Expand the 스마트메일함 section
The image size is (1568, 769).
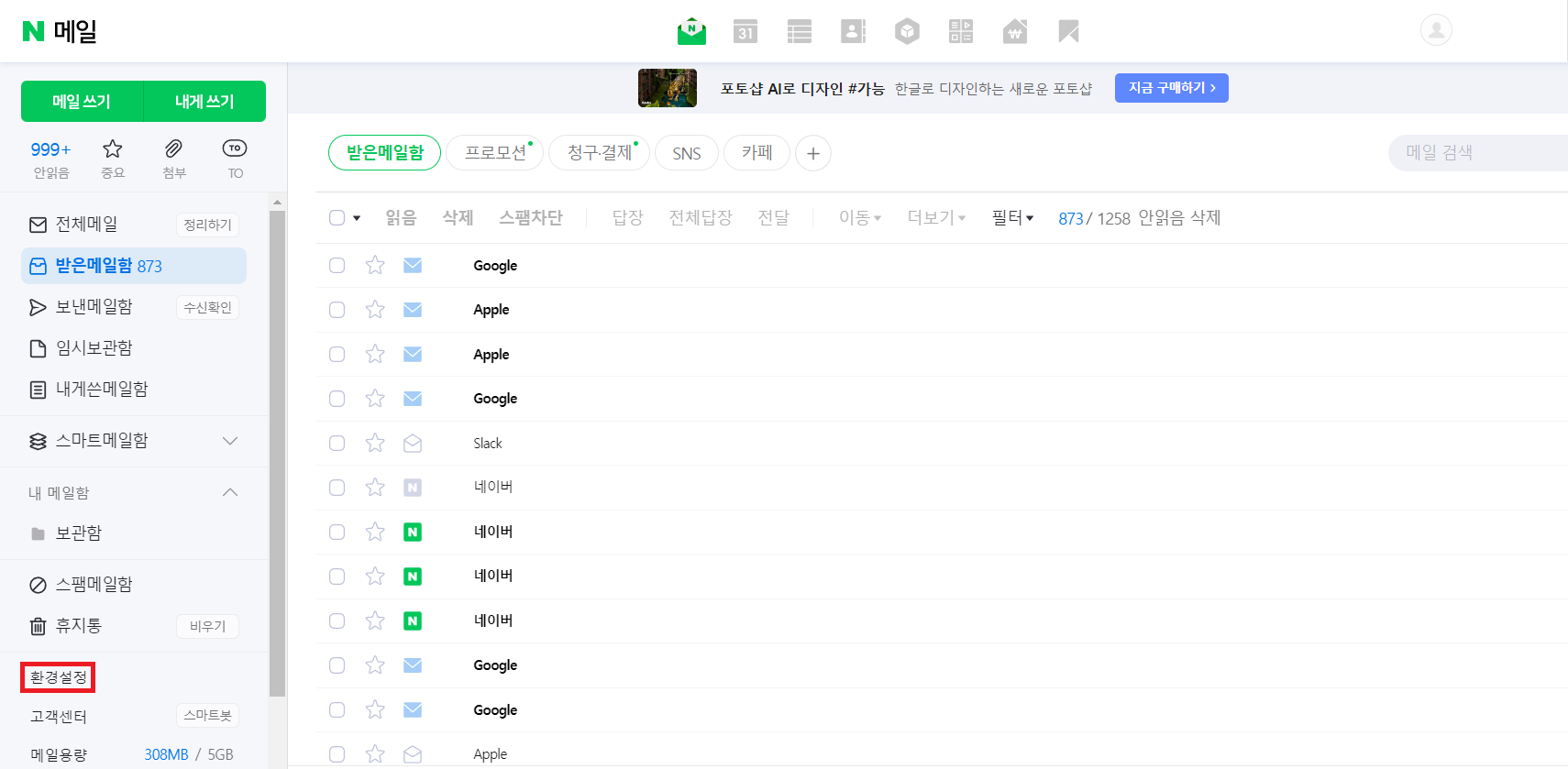[x=230, y=441]
